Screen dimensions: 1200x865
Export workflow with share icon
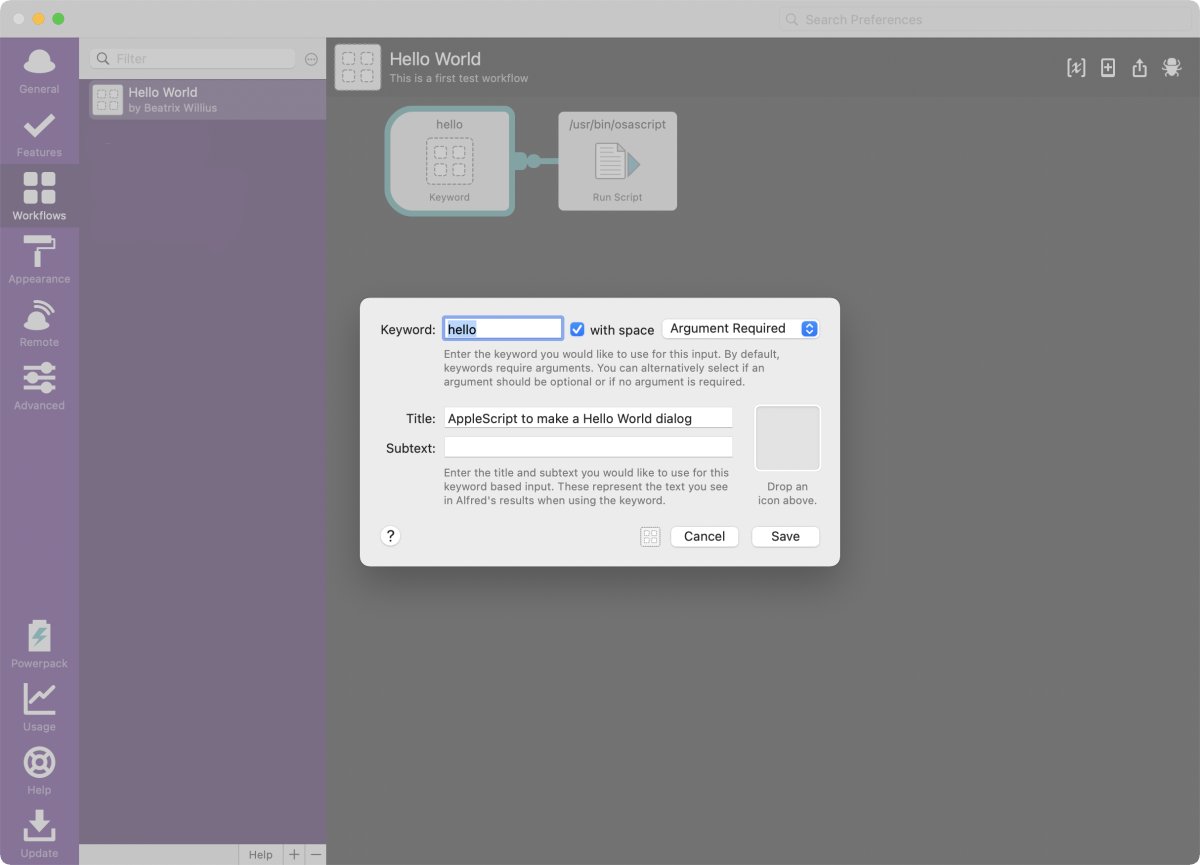[1140, 67]
